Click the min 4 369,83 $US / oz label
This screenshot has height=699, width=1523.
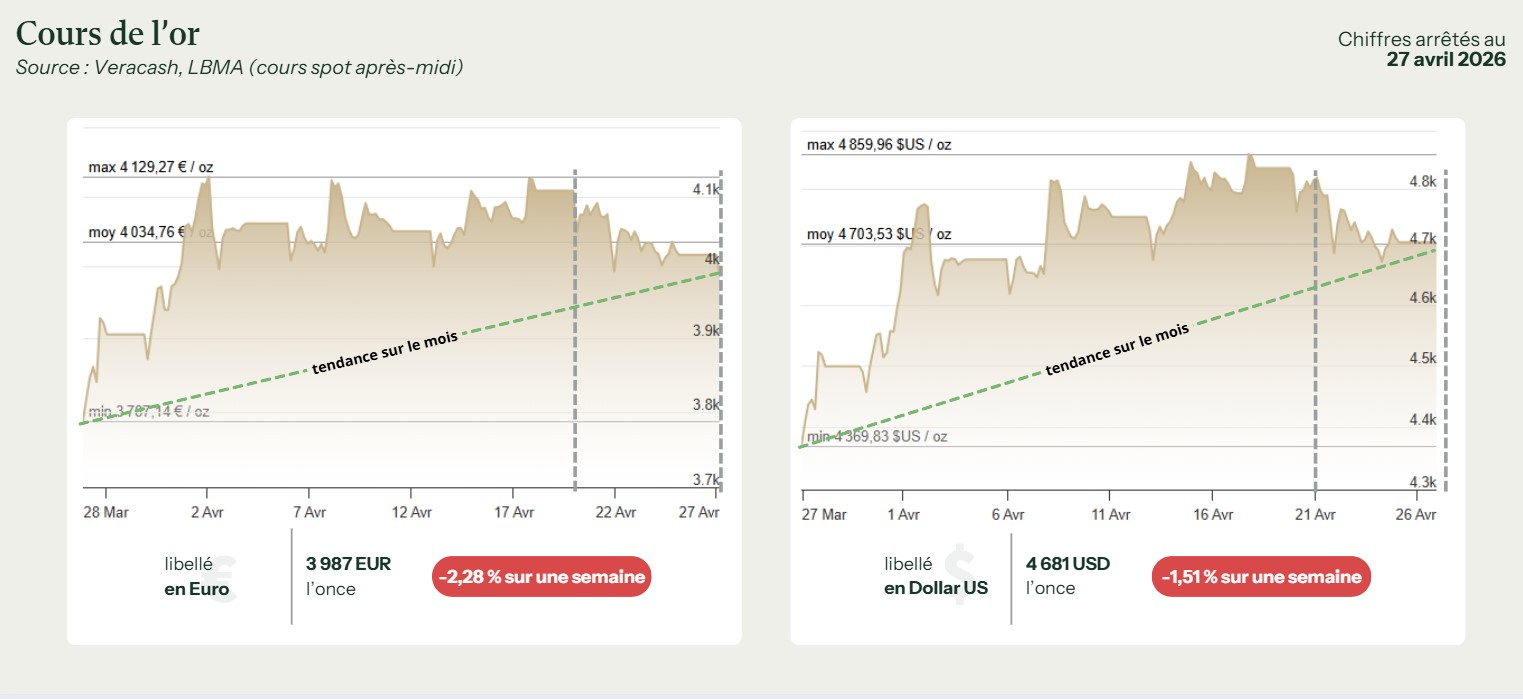coord(876,436)
